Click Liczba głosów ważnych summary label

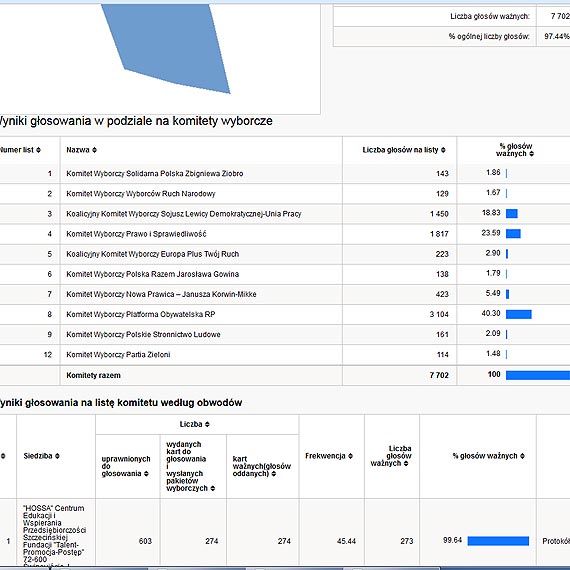pyautogui.click(x=490, y=16)
